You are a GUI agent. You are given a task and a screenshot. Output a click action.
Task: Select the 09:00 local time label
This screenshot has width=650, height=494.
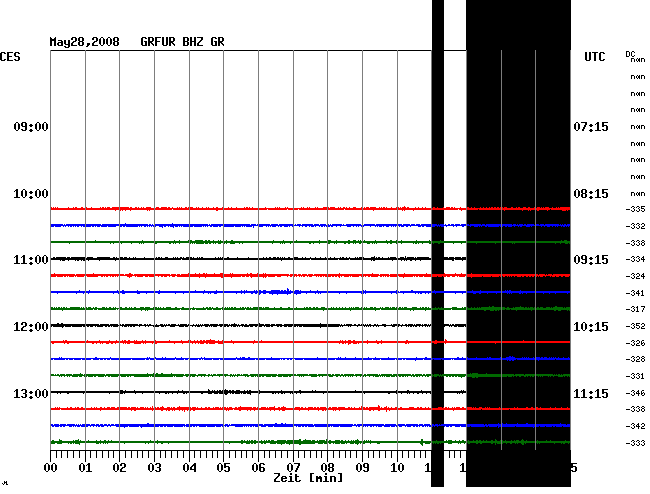31,127
